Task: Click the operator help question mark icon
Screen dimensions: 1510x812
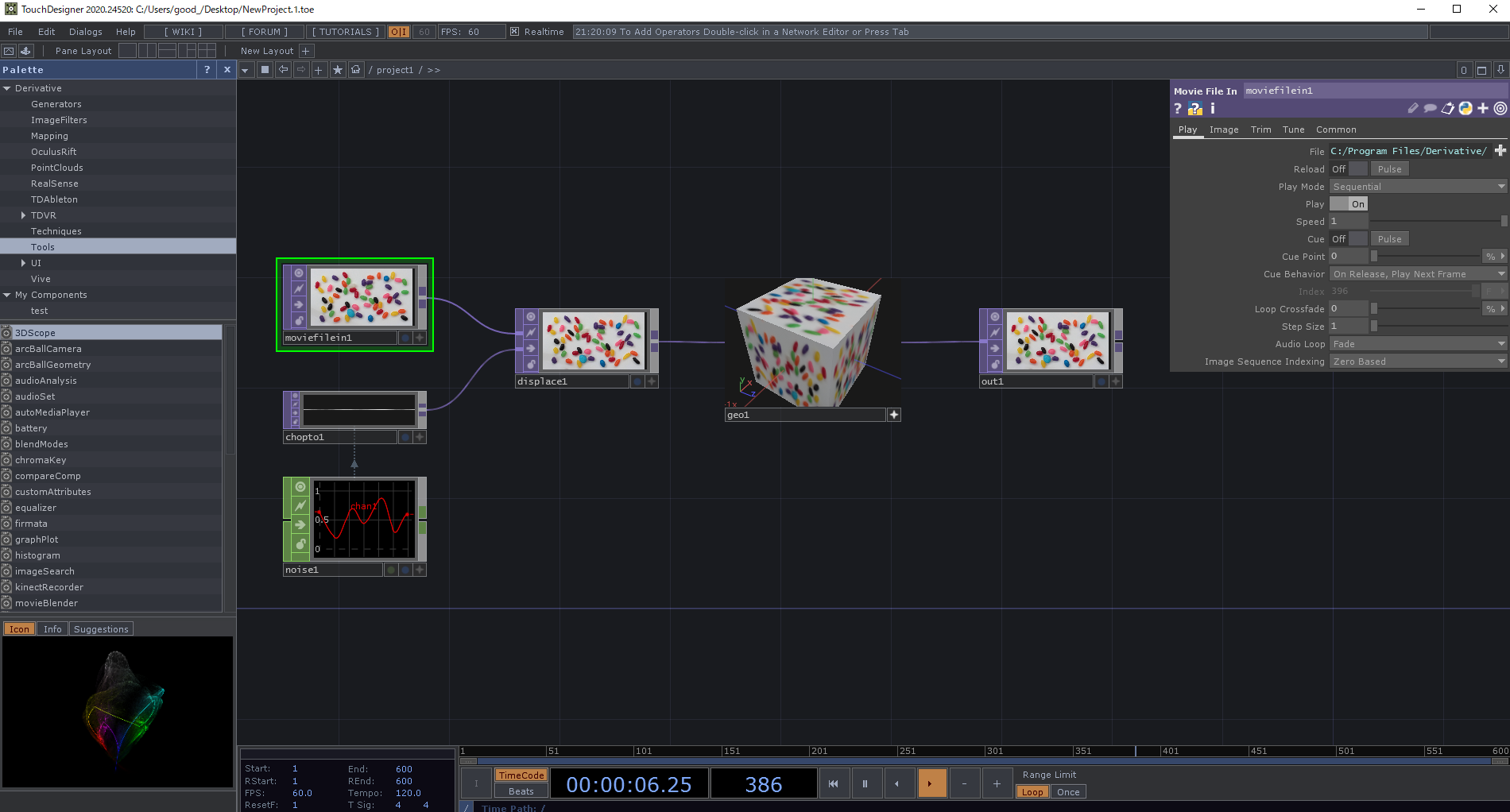Action: click(x=1178, y=109)
